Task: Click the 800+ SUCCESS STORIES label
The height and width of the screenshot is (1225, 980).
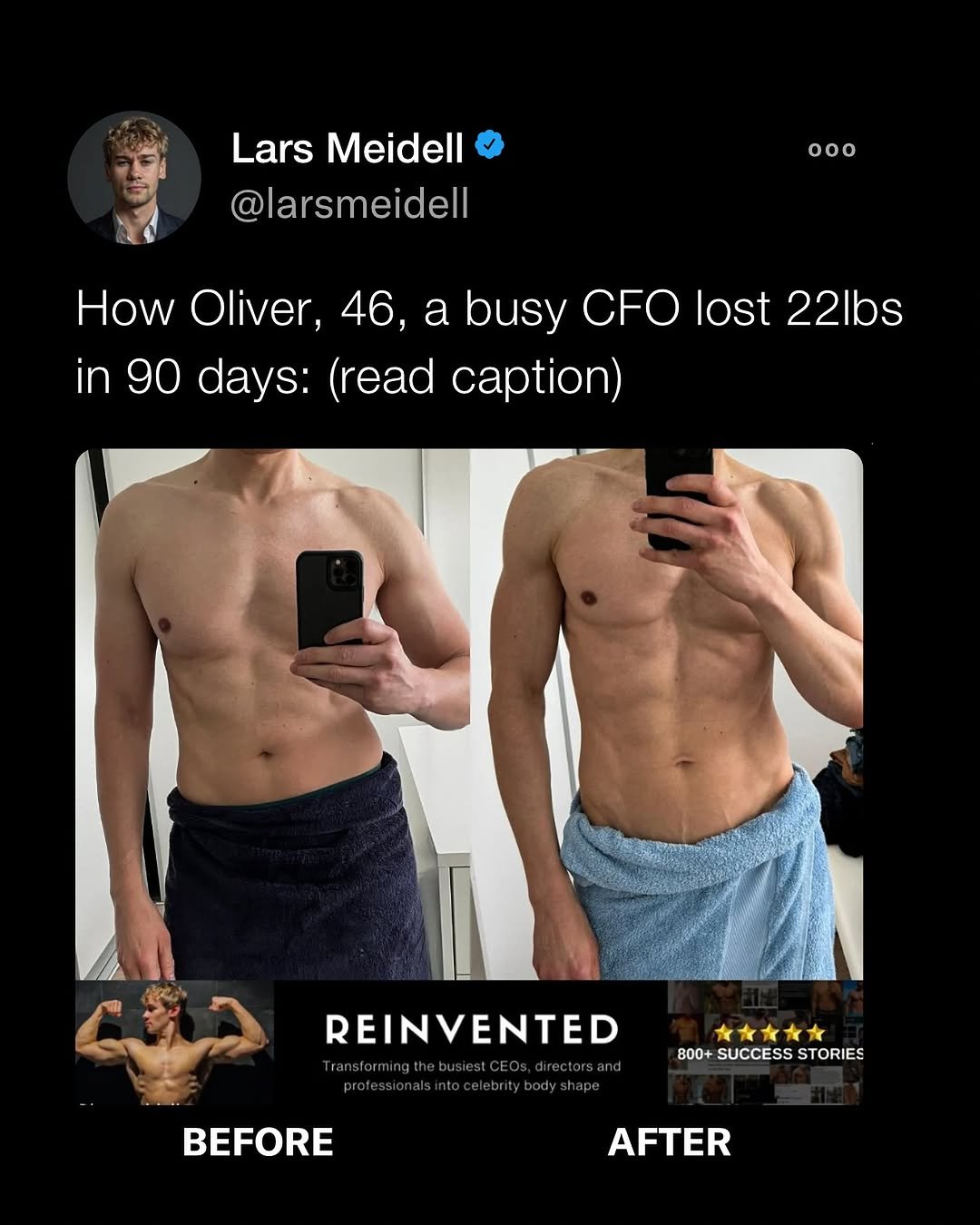Action: (x=770, y=1054)
